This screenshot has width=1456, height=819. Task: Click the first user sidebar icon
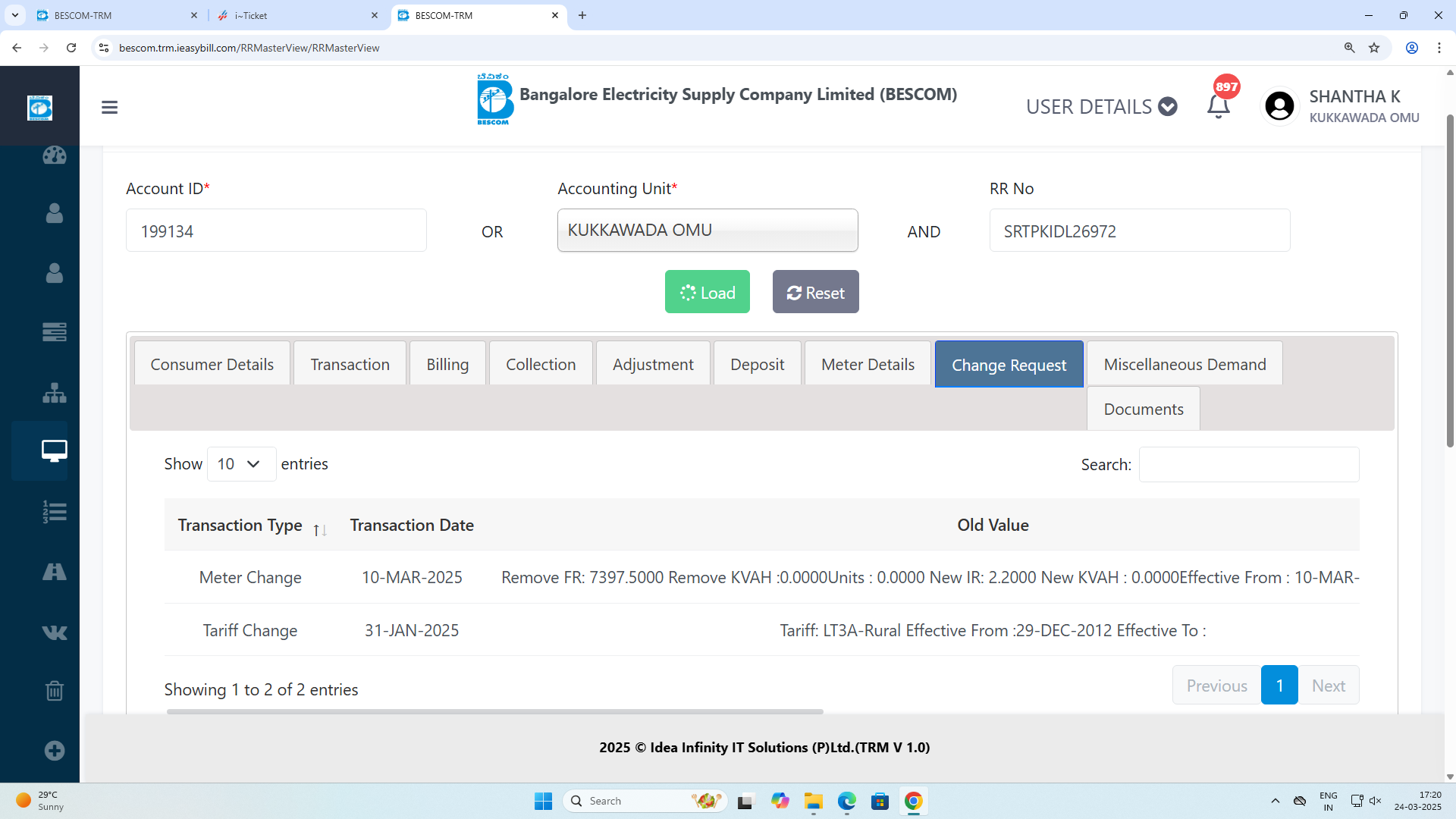tap(54, 213)
